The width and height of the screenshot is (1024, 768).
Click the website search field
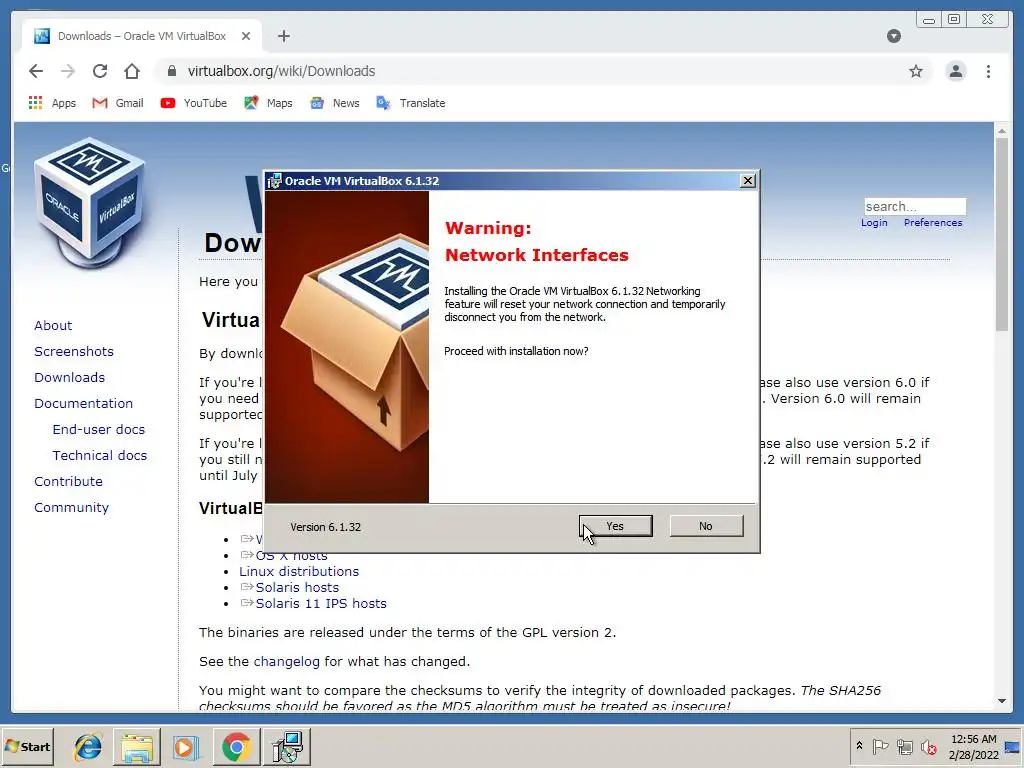pos(914,206)
